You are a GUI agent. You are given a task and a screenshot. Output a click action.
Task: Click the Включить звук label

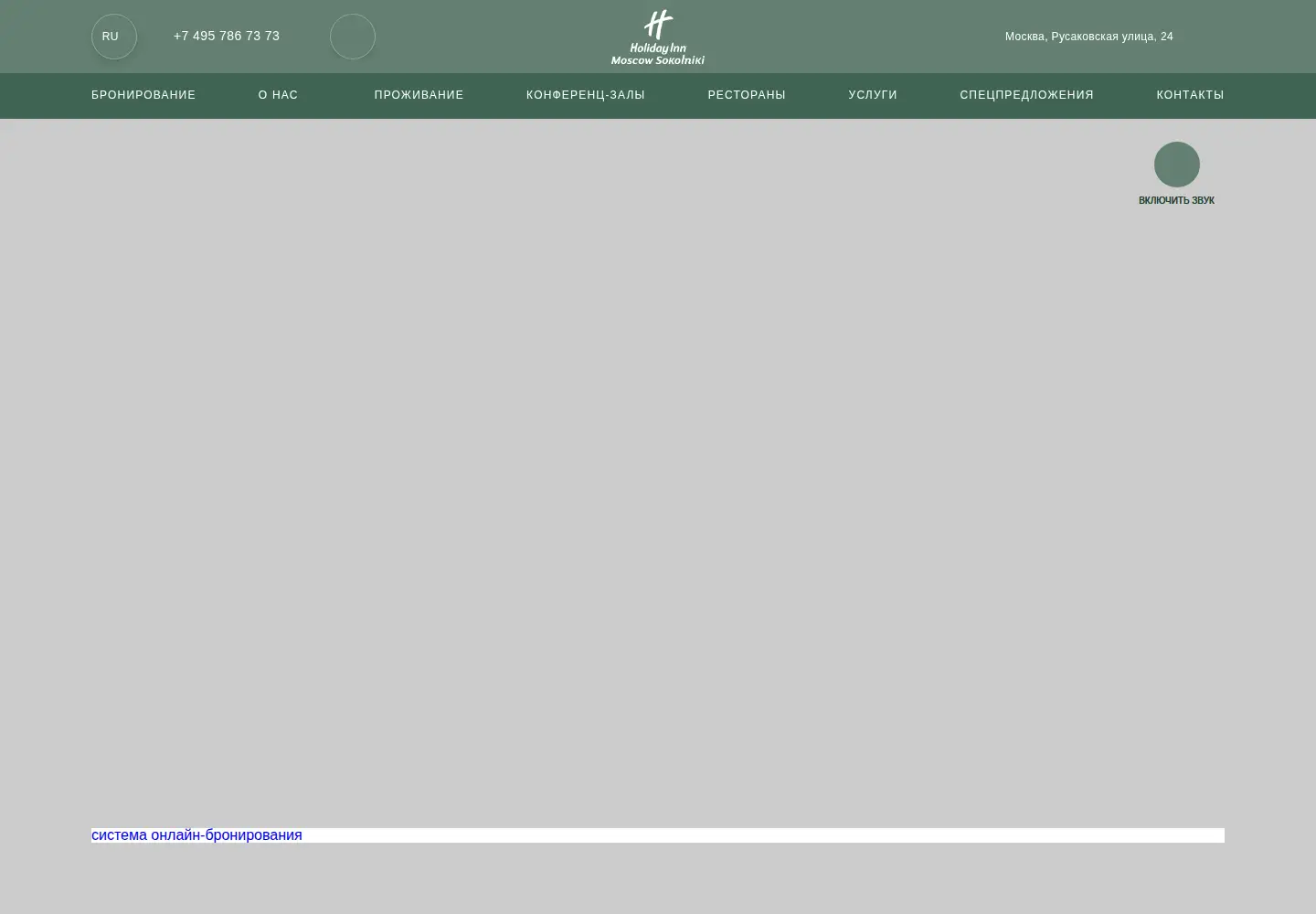point(1176,200)
